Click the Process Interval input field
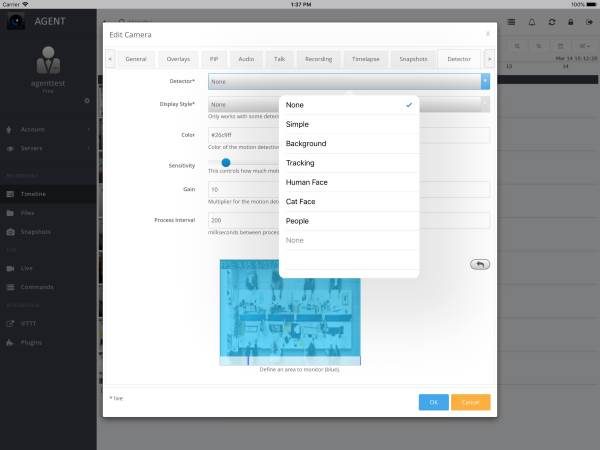This screenshot has width=600, height=450. (349, 220)
